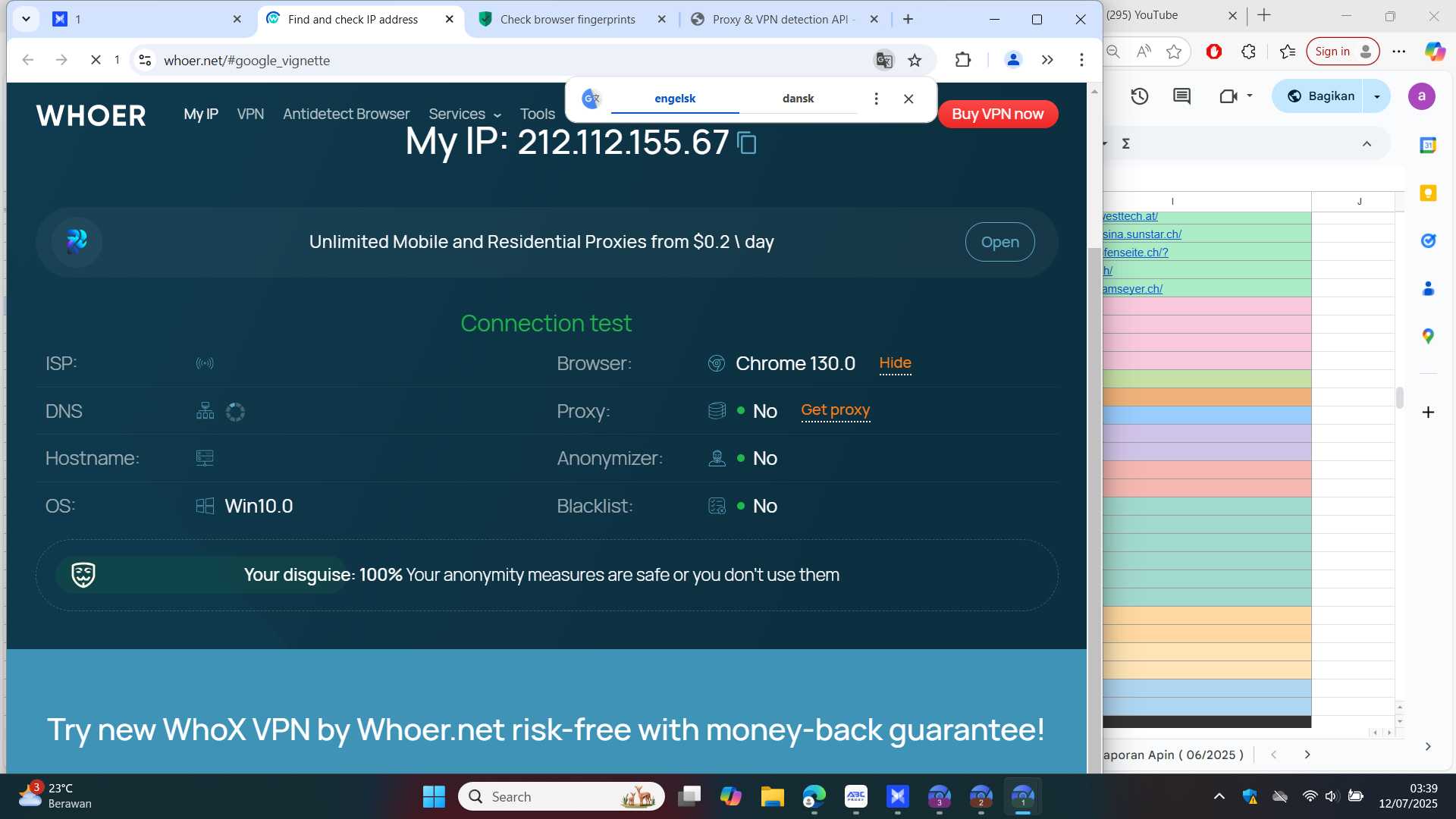This screenshot has height=819, width=1456.
Task: Close the translate popup
Action: pos(908,99)
